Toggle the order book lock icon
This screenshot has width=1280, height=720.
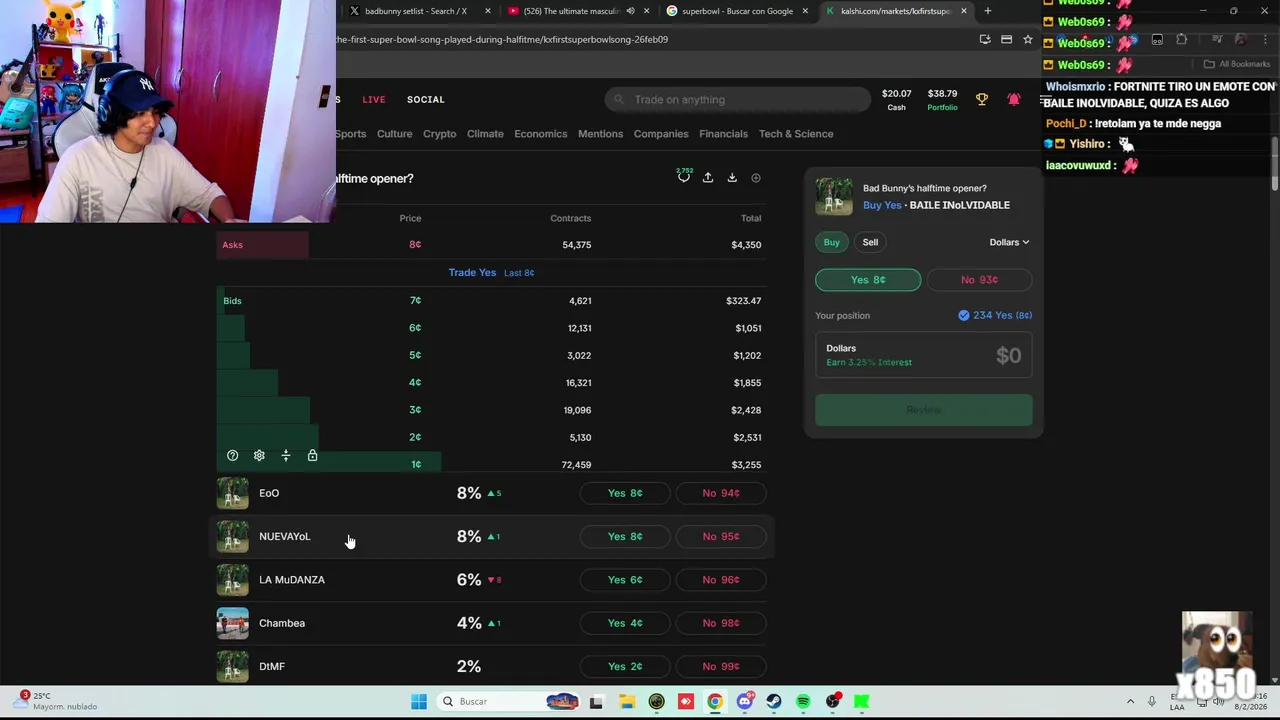[x=312, y=456]
